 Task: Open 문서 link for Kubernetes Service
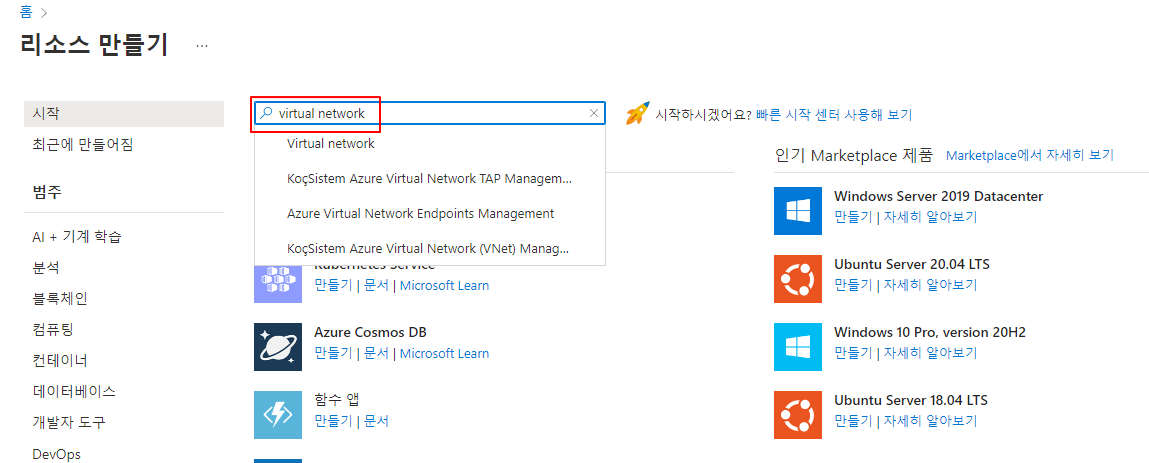click(377, 286)
